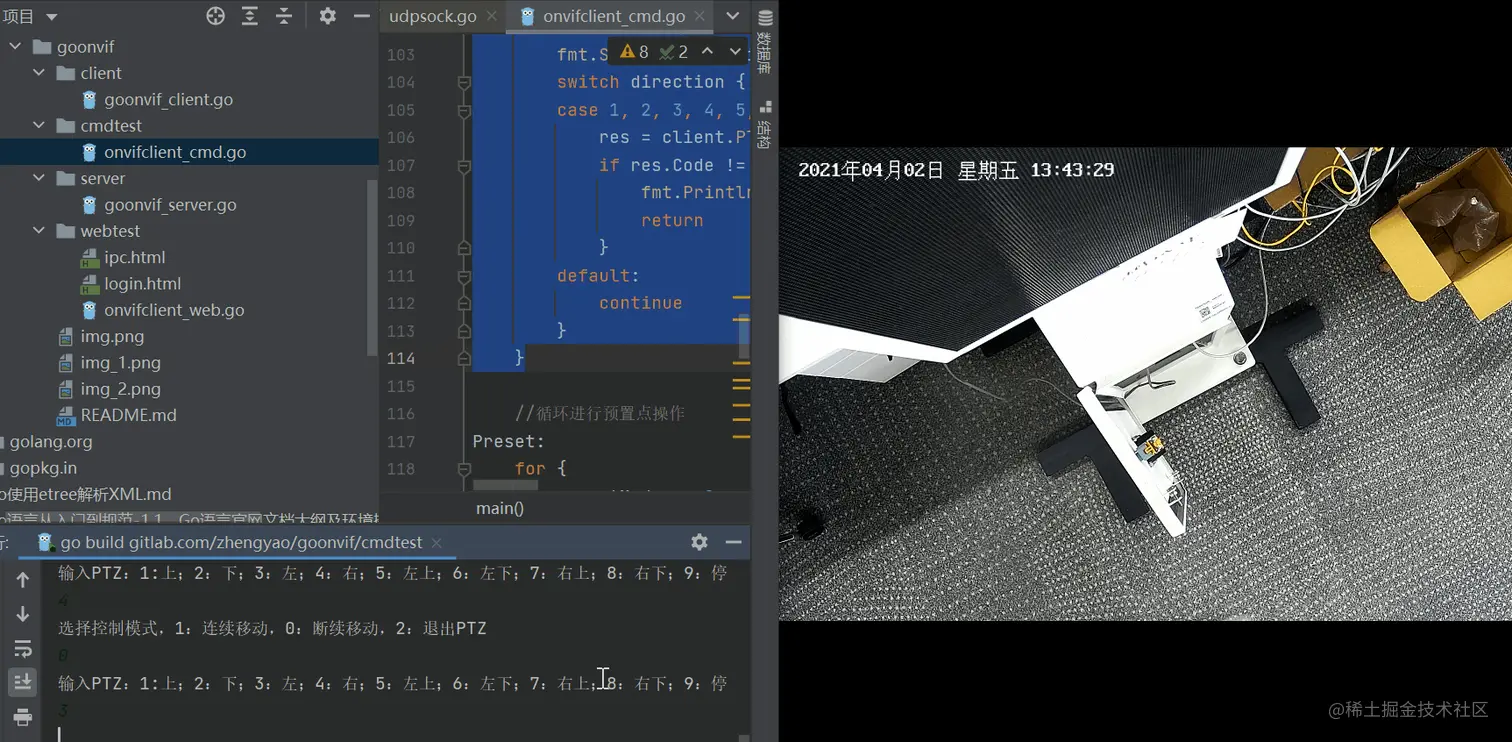
Task: Collapse the server folder in the tree
Action: pyautogui.click(x=38, y=178)
